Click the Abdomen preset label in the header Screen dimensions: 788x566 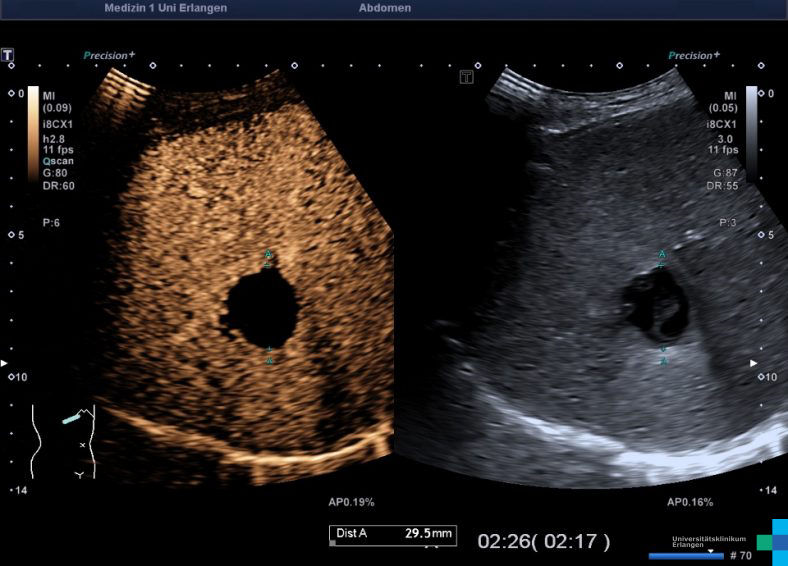[x=384, y=8]
